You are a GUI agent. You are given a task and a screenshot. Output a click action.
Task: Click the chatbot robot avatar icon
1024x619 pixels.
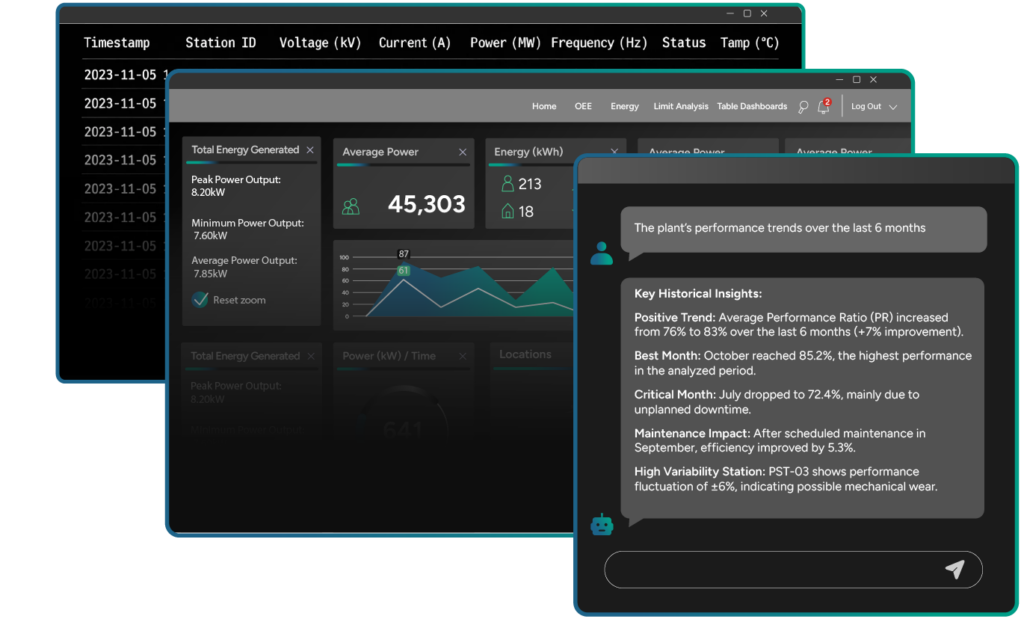(x=601, y=525)
